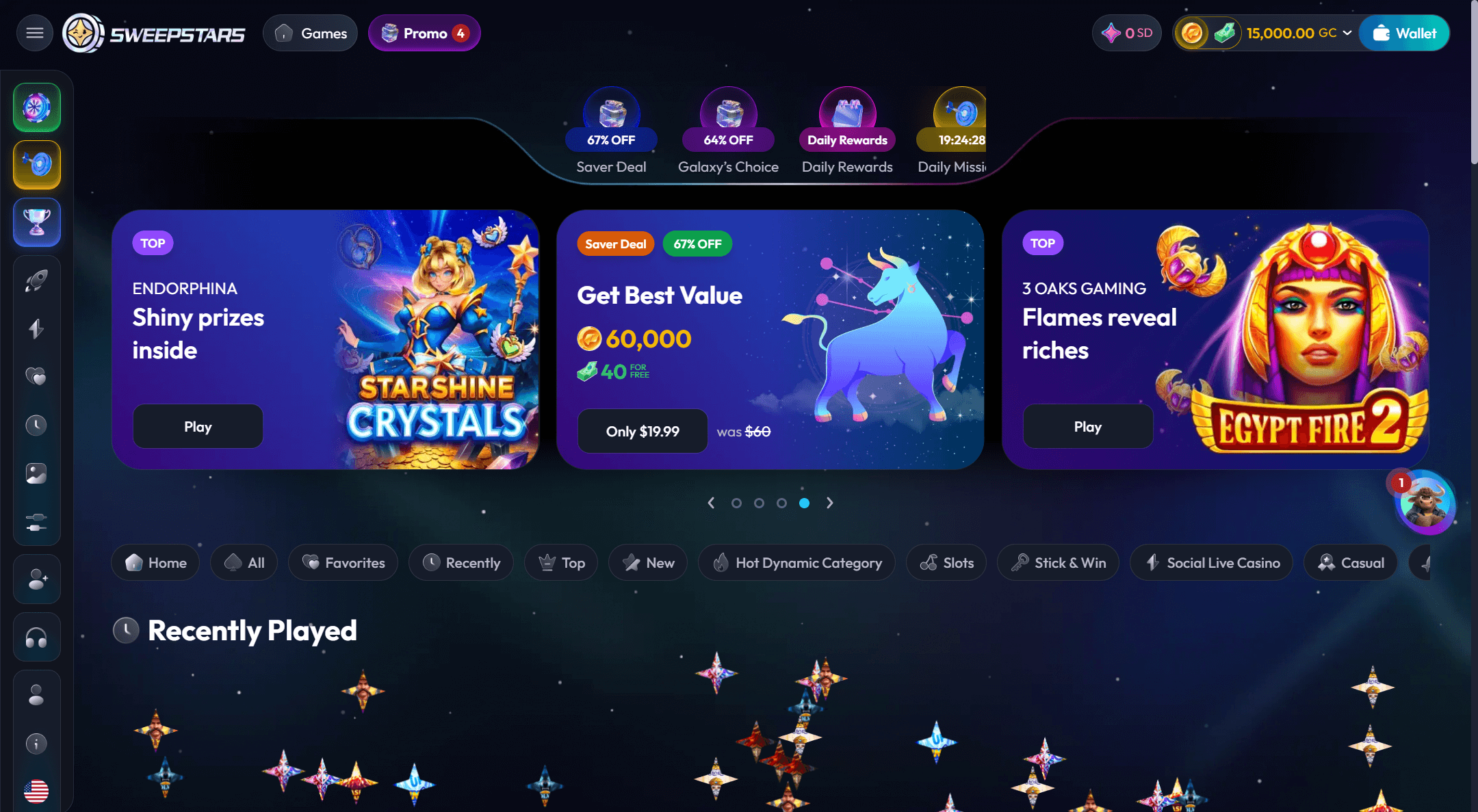Go to next carousel slide arrow
The height and width of the screenshot is (812, 1478).
coord(829,503)
